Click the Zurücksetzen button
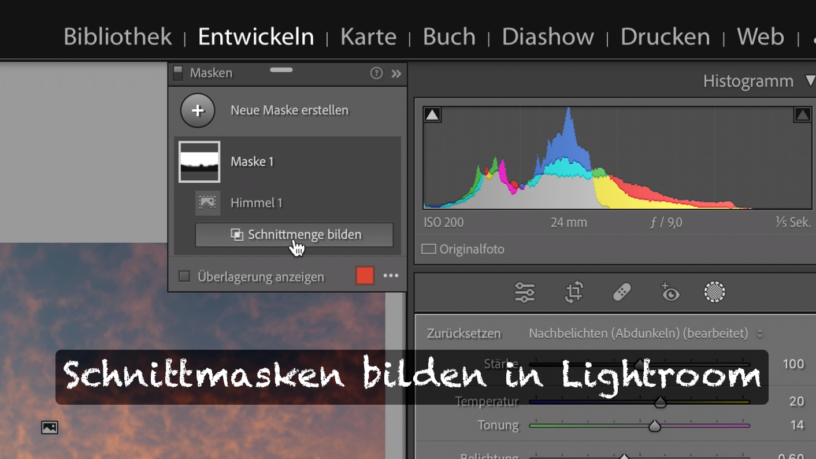This screenshot has height=459, width=816. click(x=464, y=334)
